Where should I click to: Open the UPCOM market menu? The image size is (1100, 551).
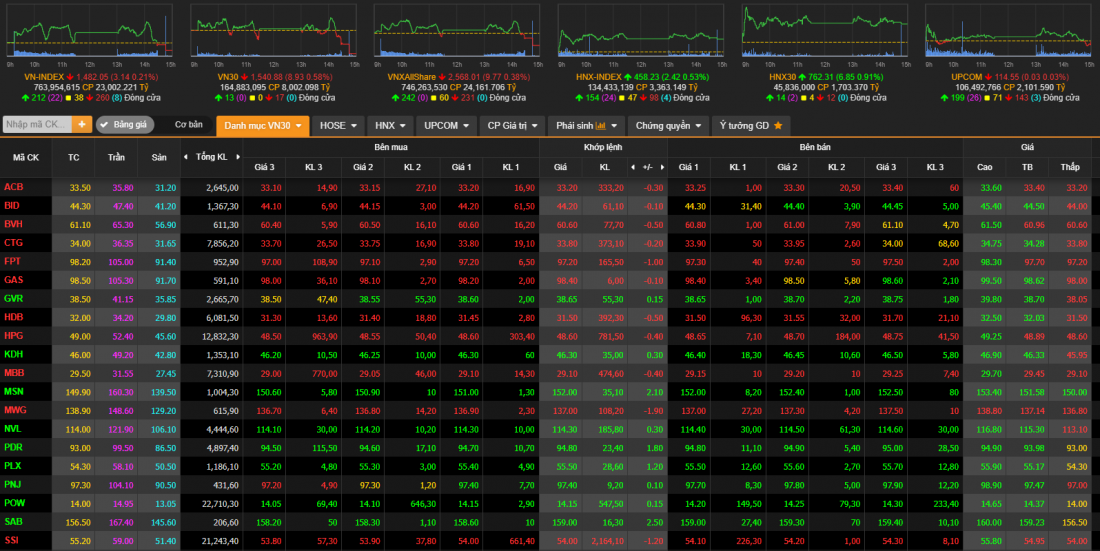[x=445, y=125]
